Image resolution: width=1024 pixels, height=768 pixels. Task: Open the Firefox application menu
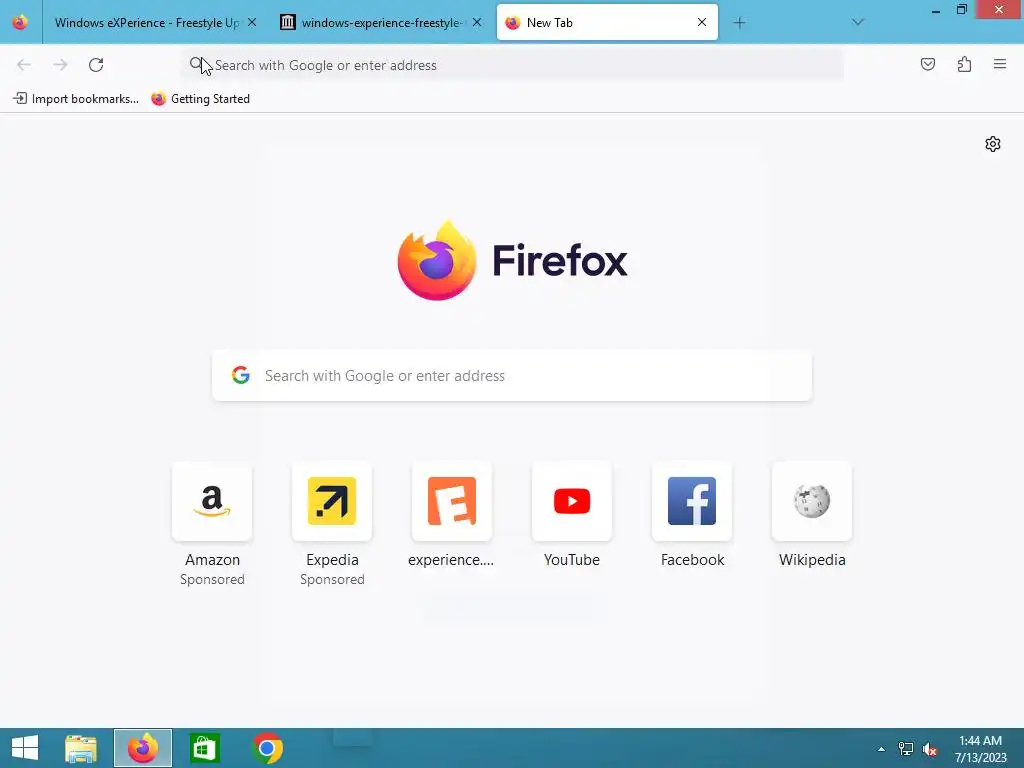point(1000,64)
